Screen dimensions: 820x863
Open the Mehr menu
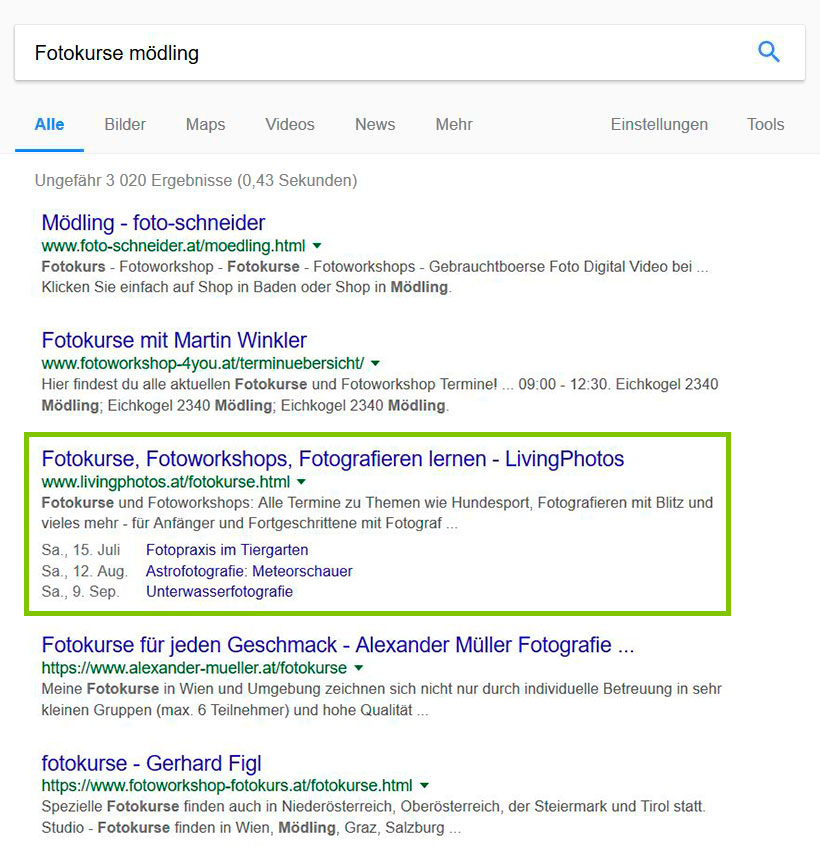tap(454, 124)
